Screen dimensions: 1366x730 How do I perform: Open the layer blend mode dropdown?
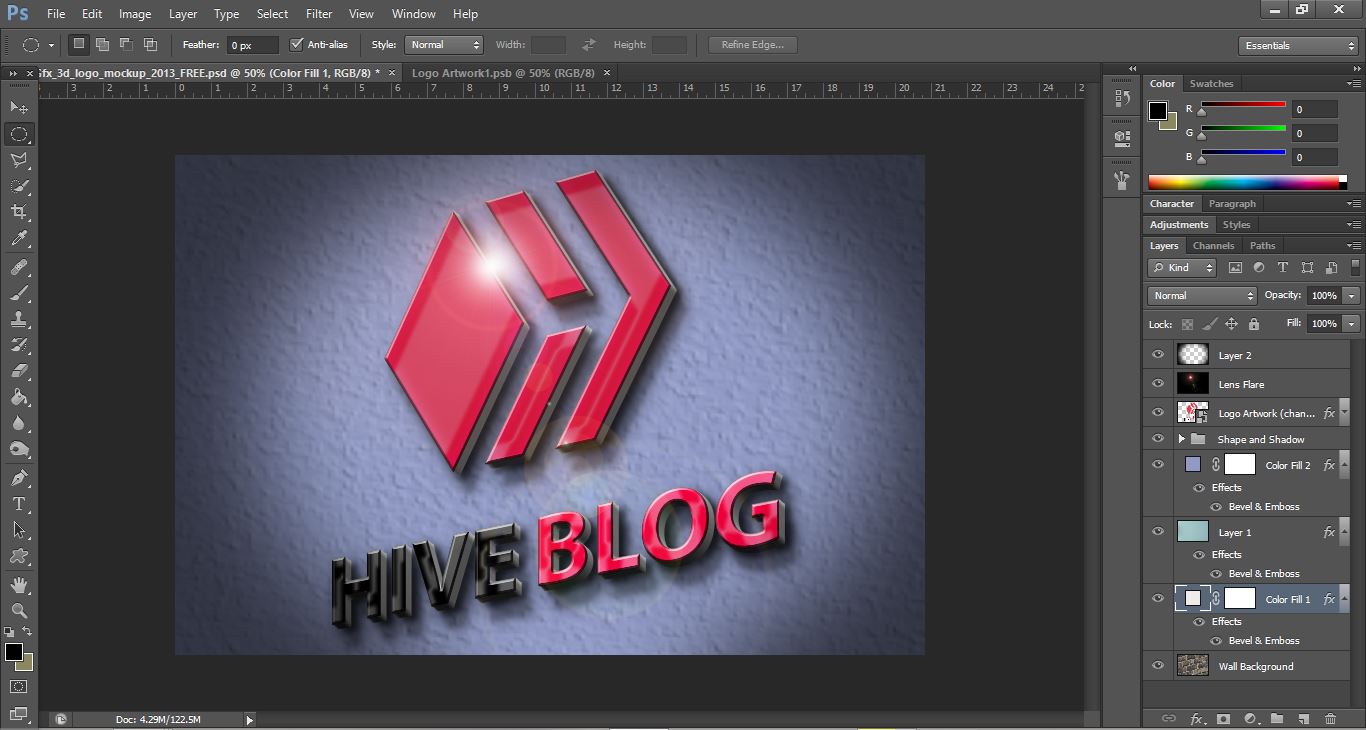pyautogui.click(x=1202, y=296)
